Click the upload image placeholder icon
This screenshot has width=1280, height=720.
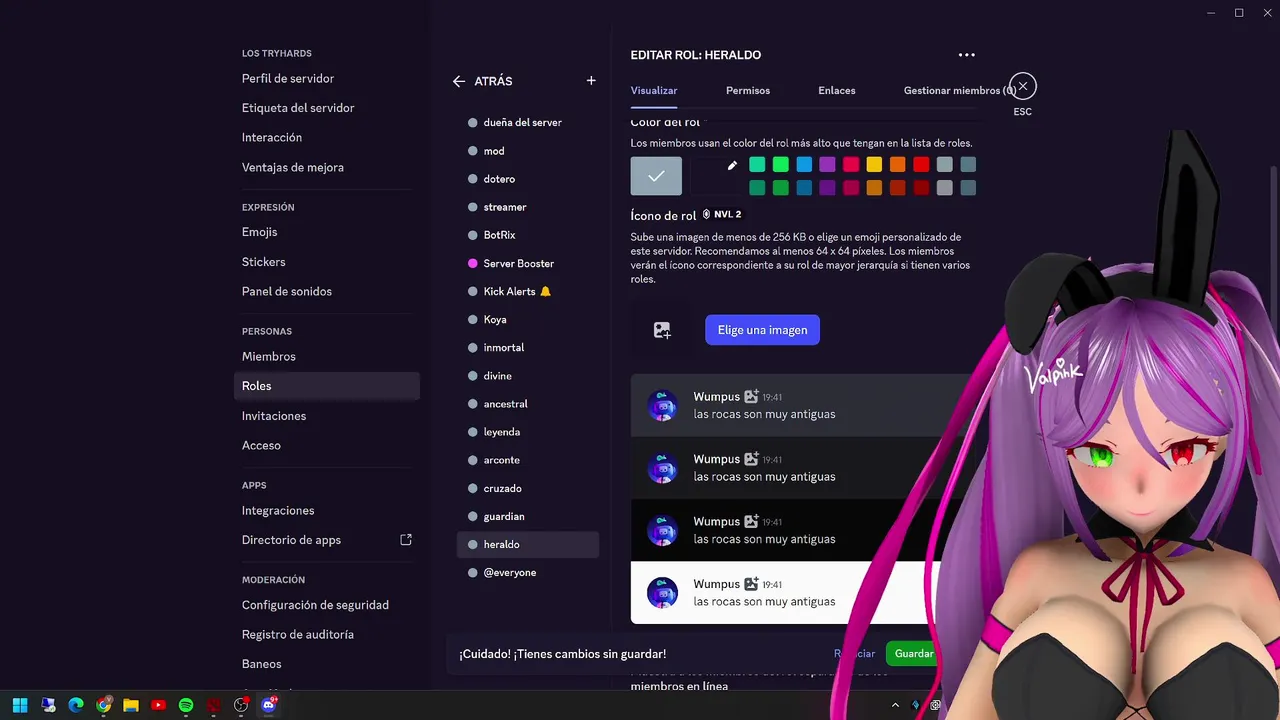[662, 330]
